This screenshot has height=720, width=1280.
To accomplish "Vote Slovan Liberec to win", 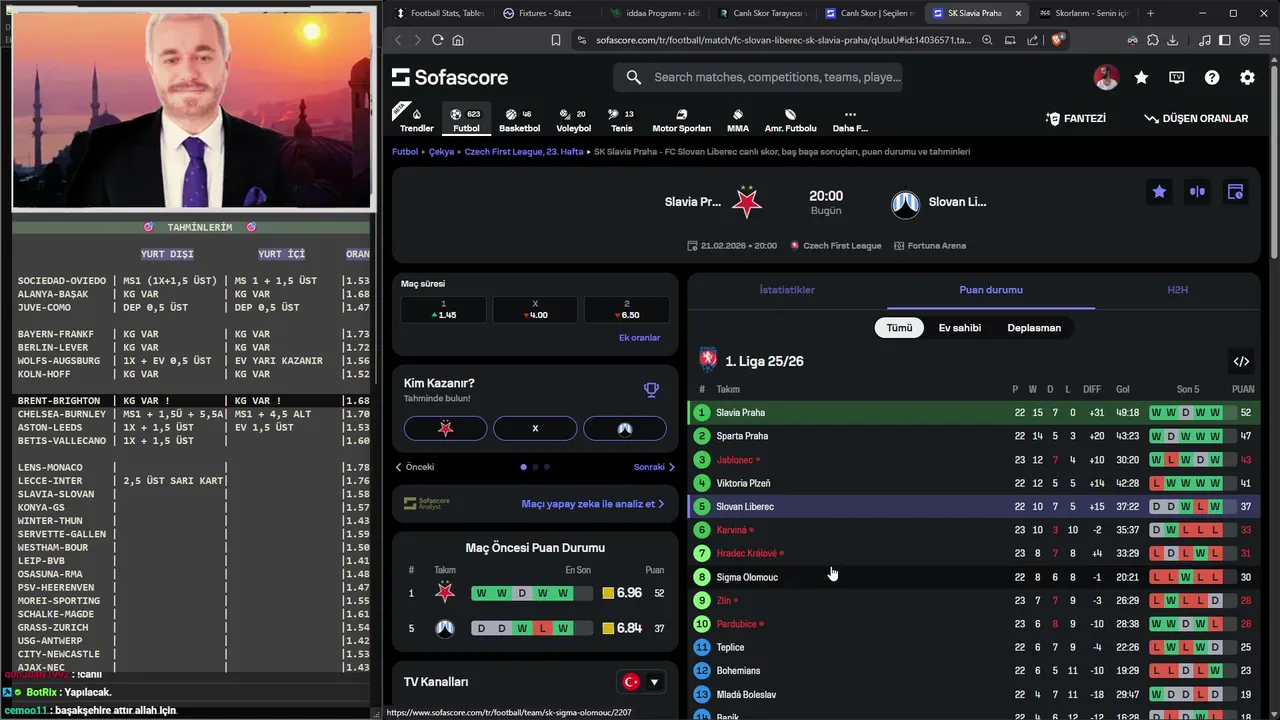I will click(x=625, y=428).
